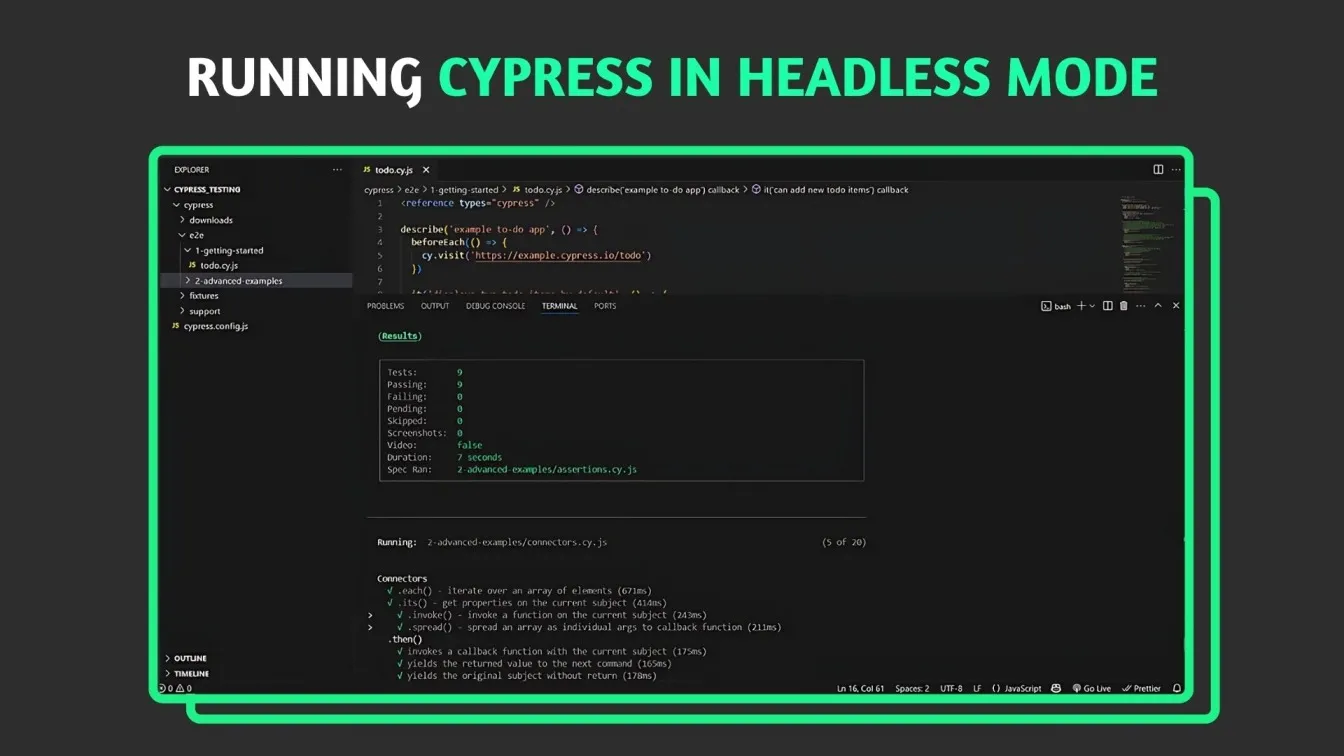Viewport: 1344px width, 756px height.
Task: Change the Spaces: 2 indentation setting
Action: click(912, 688)
